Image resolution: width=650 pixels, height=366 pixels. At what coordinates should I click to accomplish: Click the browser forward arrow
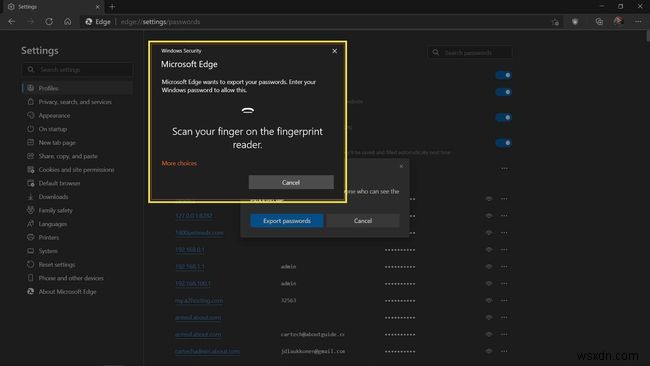click(x=31, y=22)
